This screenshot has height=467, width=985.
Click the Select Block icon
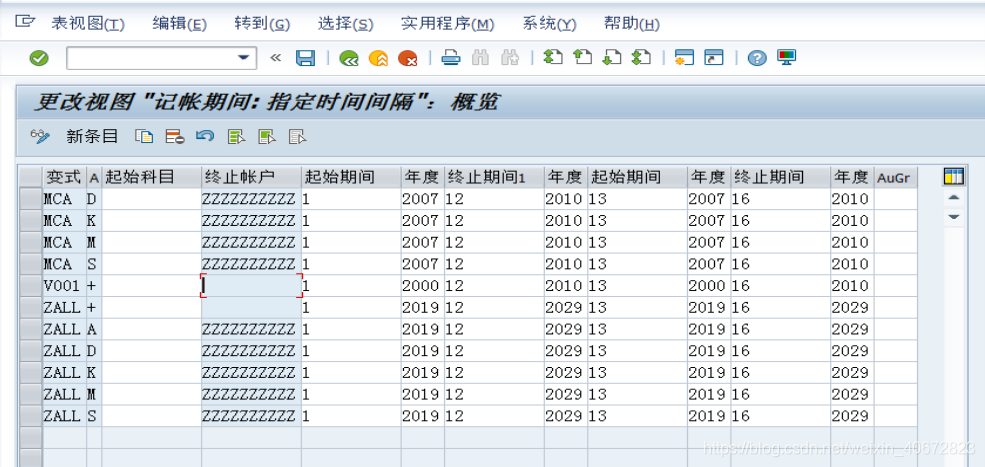267,136
